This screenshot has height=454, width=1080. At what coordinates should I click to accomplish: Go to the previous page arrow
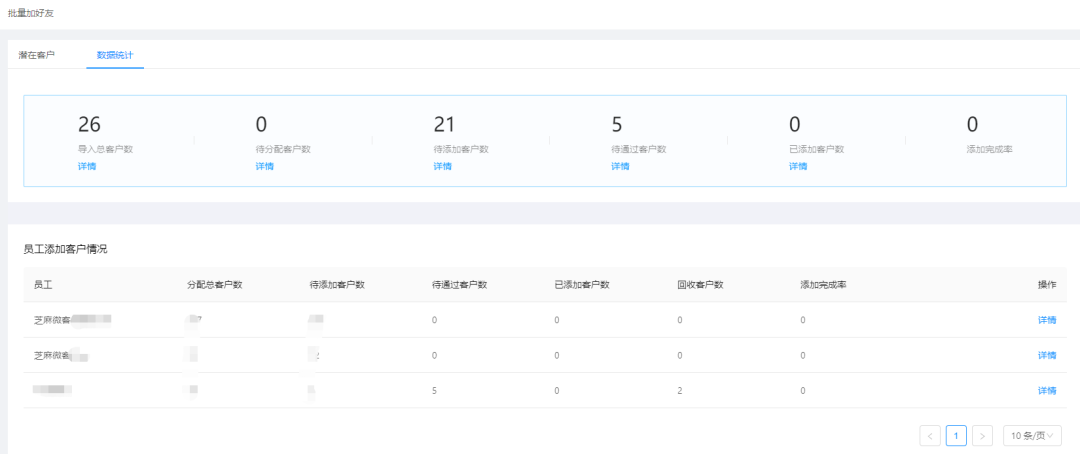(930, 435)
